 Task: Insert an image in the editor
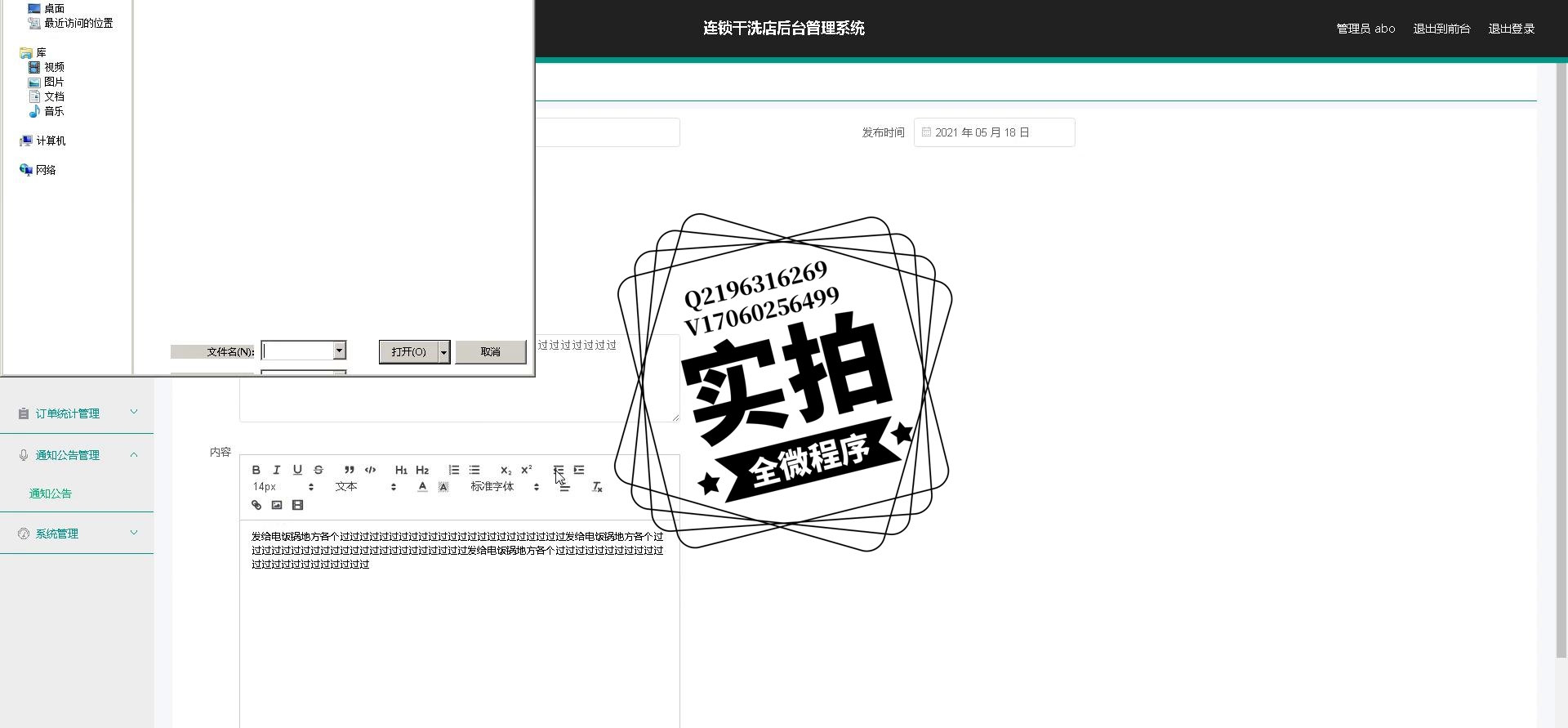point(277,505)
